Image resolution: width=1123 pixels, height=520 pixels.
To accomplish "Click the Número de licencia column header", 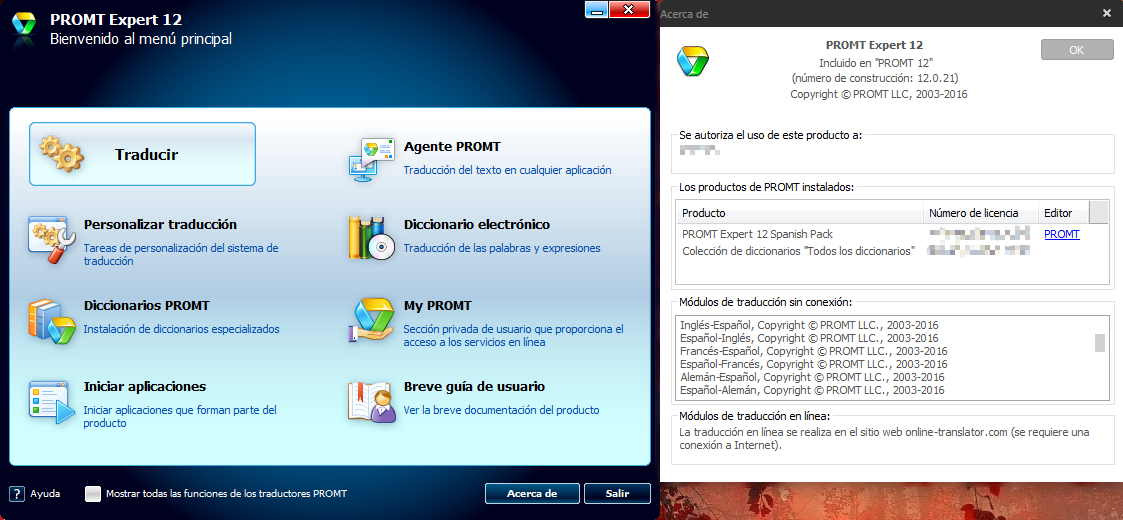I will [980, 213].
